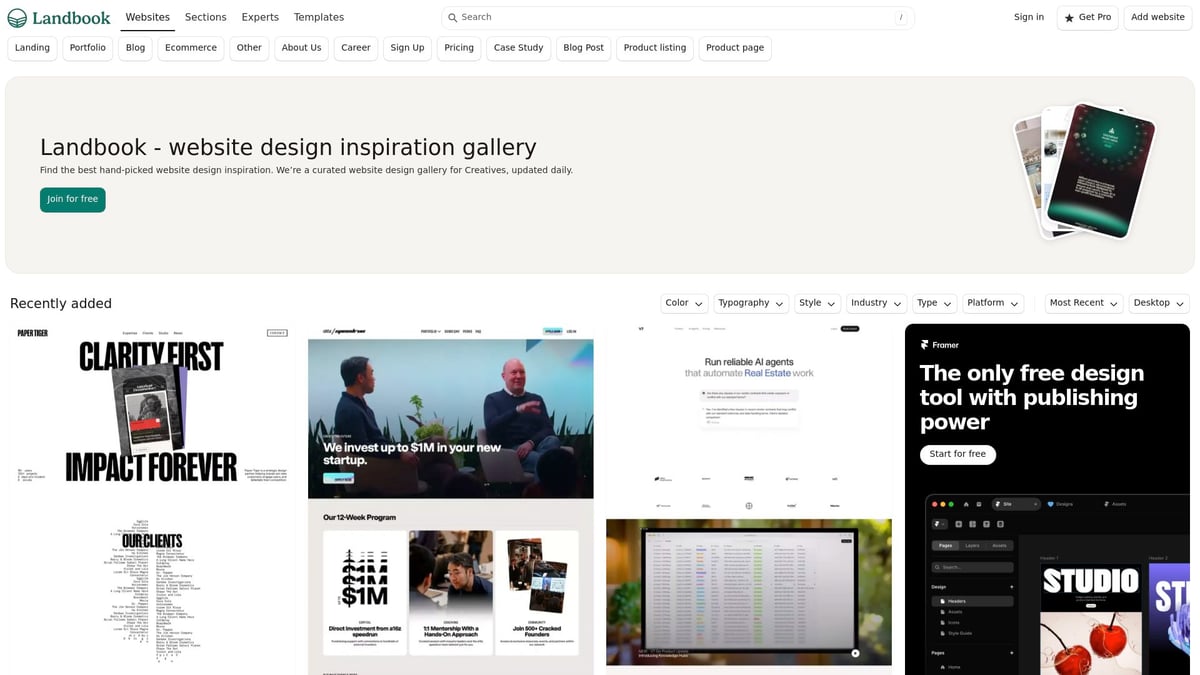The height and width of the screenshot is (675, 1200).
Task: Expand the Style filter dropdown
Action: pos(816,302)
